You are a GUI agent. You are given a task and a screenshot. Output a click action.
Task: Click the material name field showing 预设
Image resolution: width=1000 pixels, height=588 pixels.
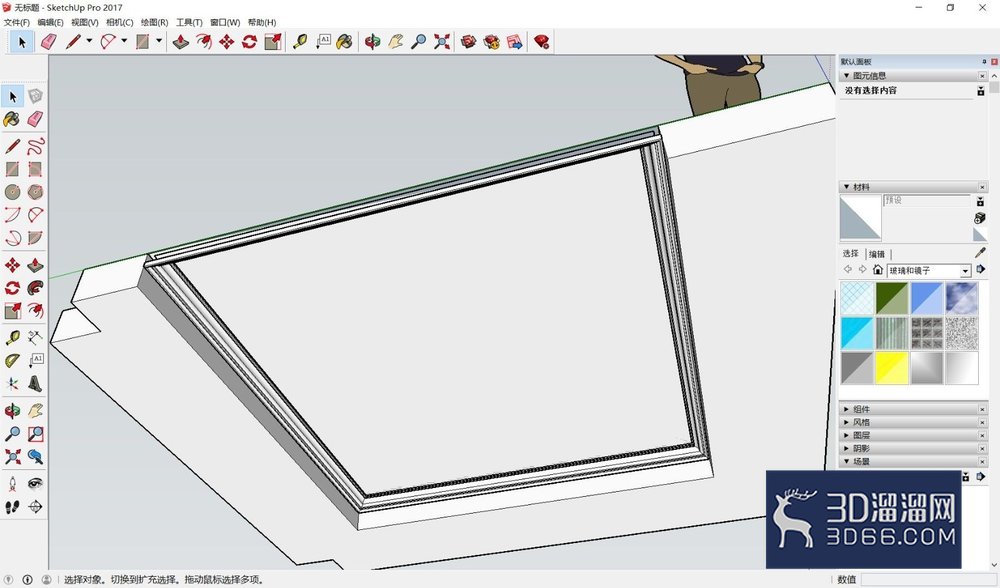927,200
